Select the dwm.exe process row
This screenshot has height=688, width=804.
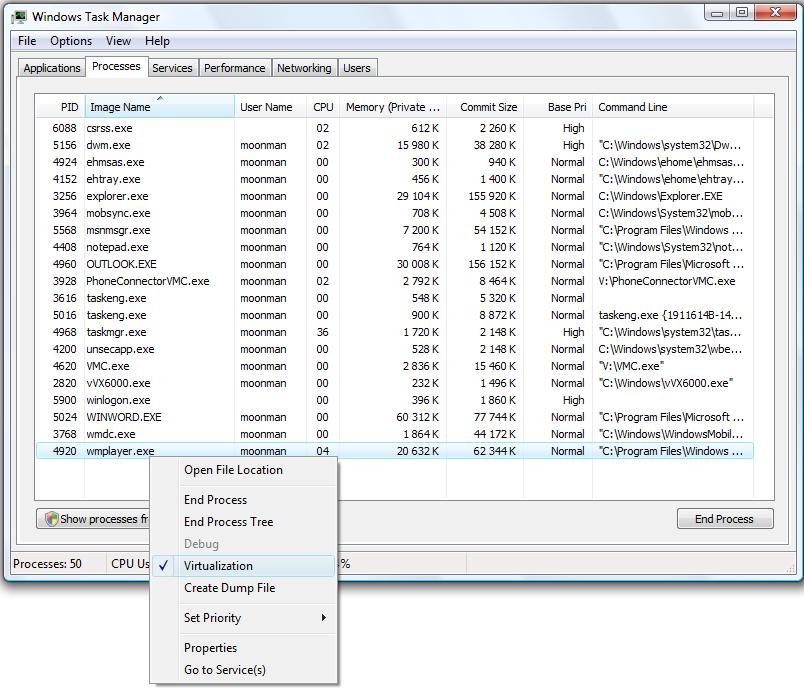[x=395, y=145]
